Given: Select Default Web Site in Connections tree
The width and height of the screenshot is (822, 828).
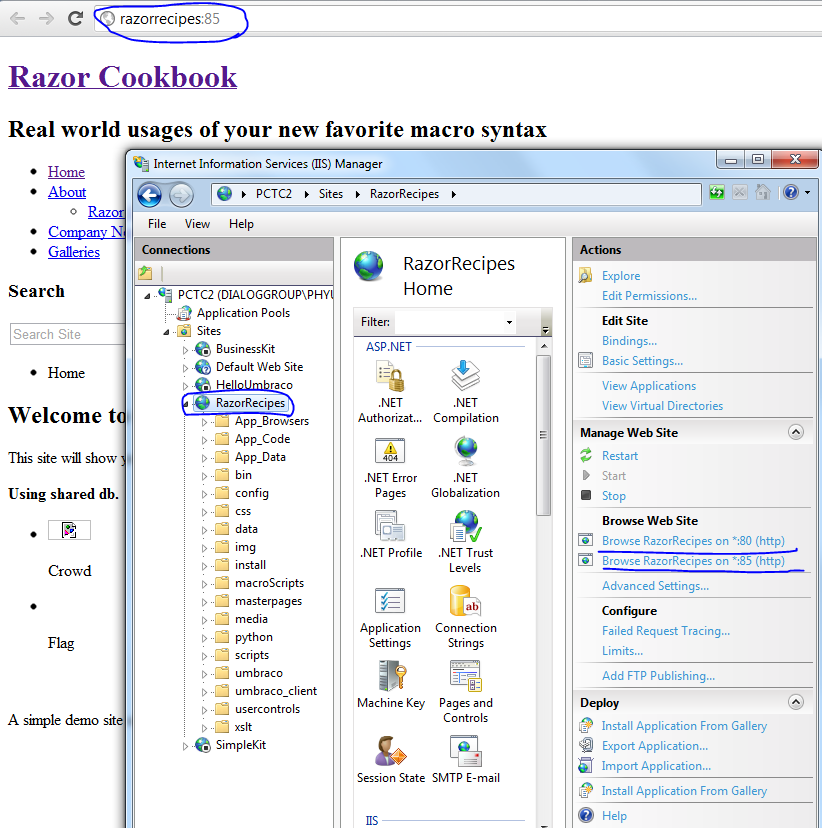Looking at the screenshot, I should [x=259, y=367].
